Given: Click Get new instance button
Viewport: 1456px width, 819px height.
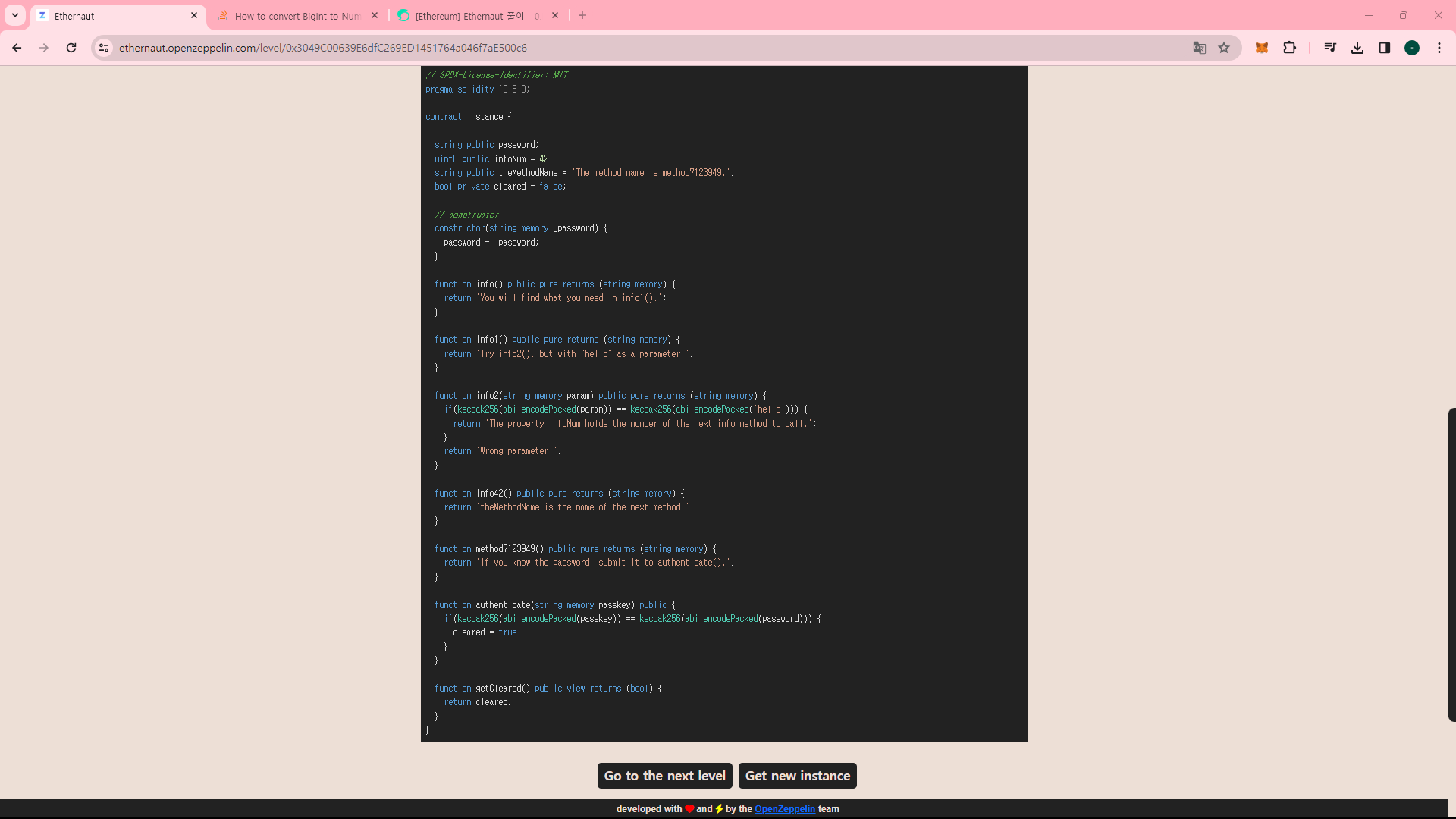Looking at the screenshot, I should (x=798, y=776).
